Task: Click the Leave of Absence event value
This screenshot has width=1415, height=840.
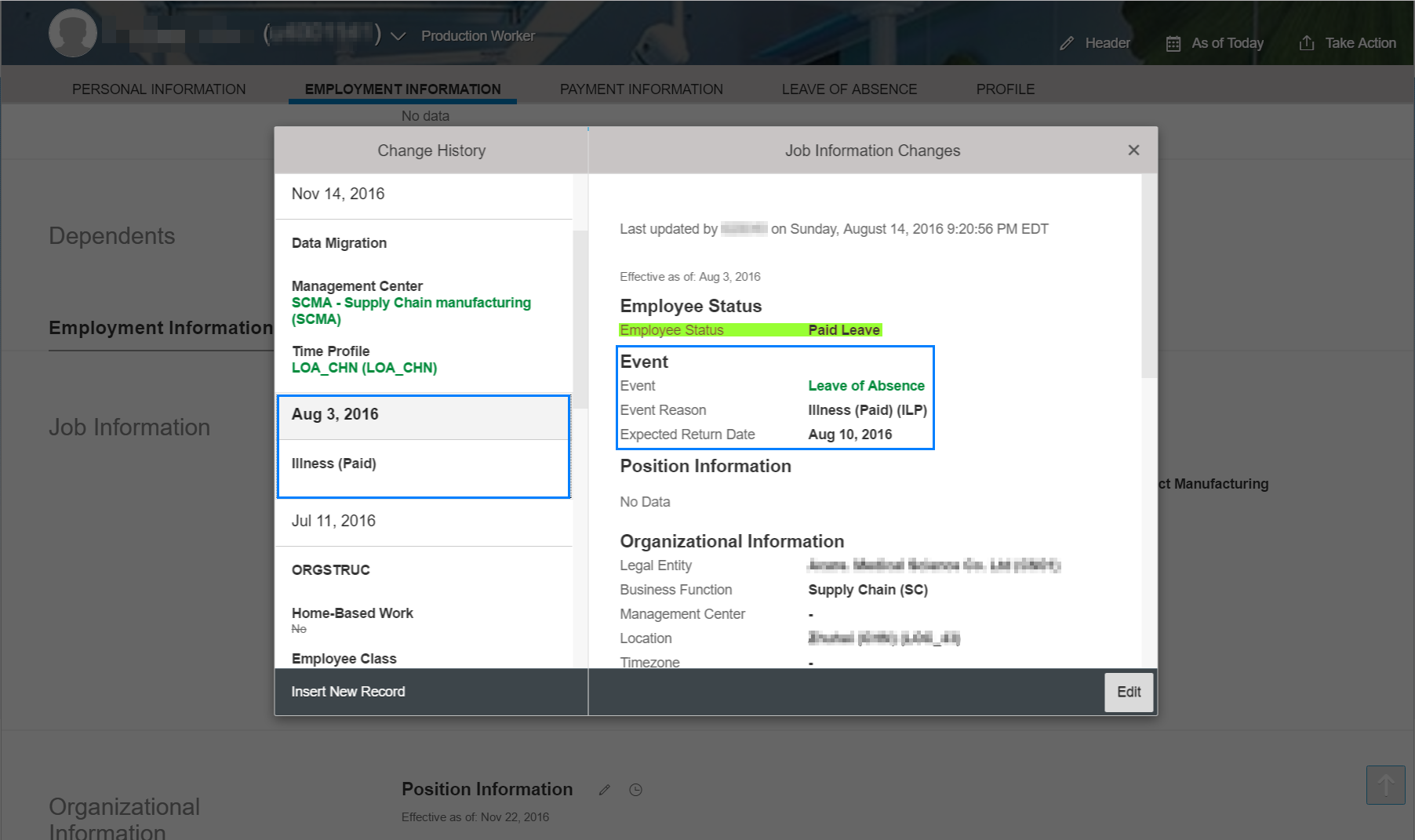Action: 866,386
